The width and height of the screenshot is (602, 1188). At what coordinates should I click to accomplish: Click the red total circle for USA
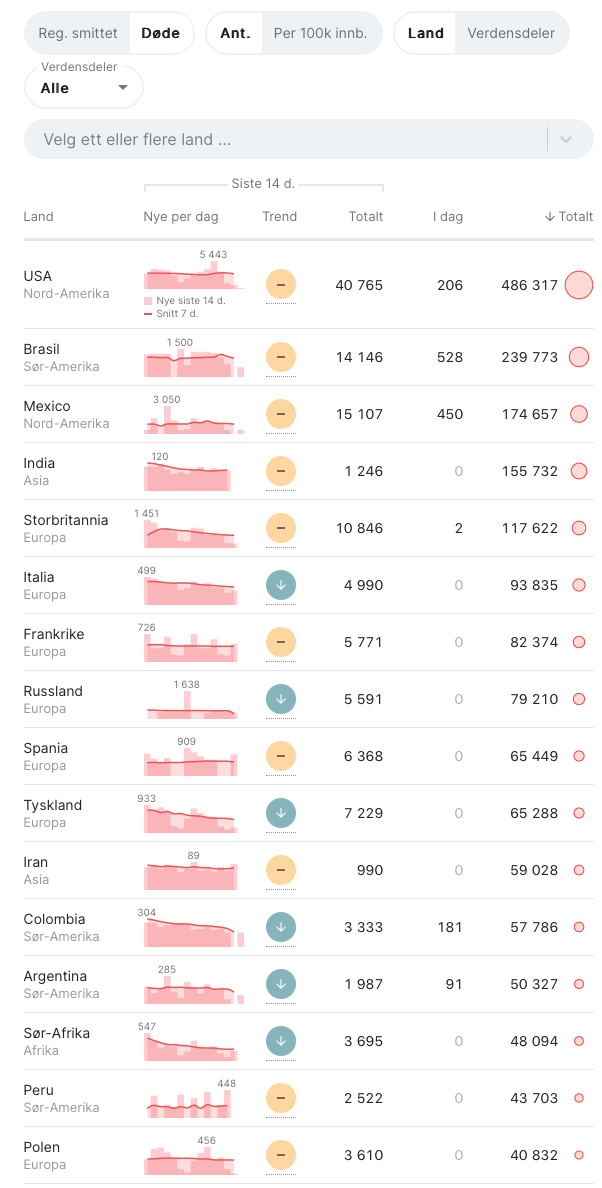point(579,285)
